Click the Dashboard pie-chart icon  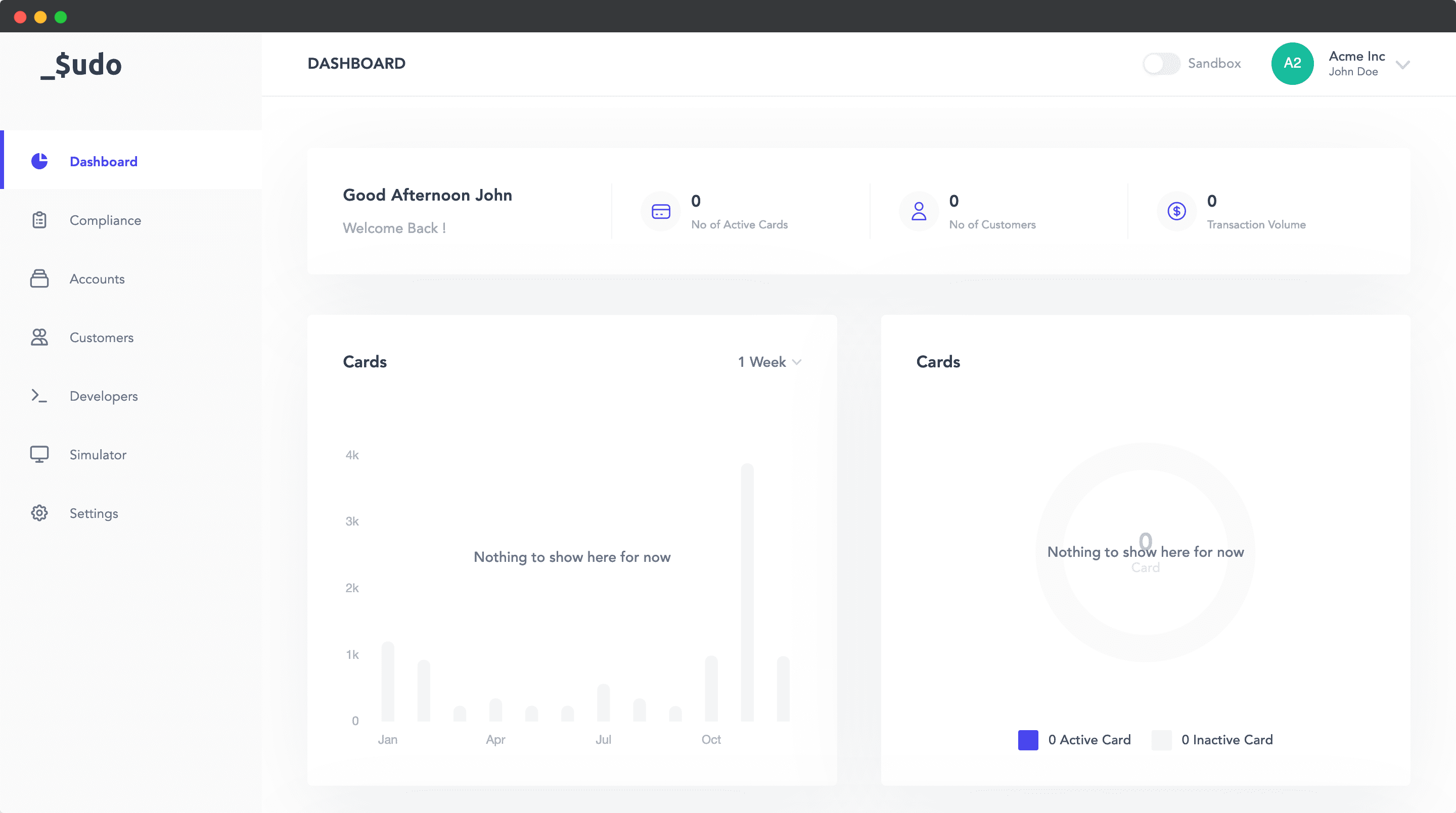tap(39, 162)
